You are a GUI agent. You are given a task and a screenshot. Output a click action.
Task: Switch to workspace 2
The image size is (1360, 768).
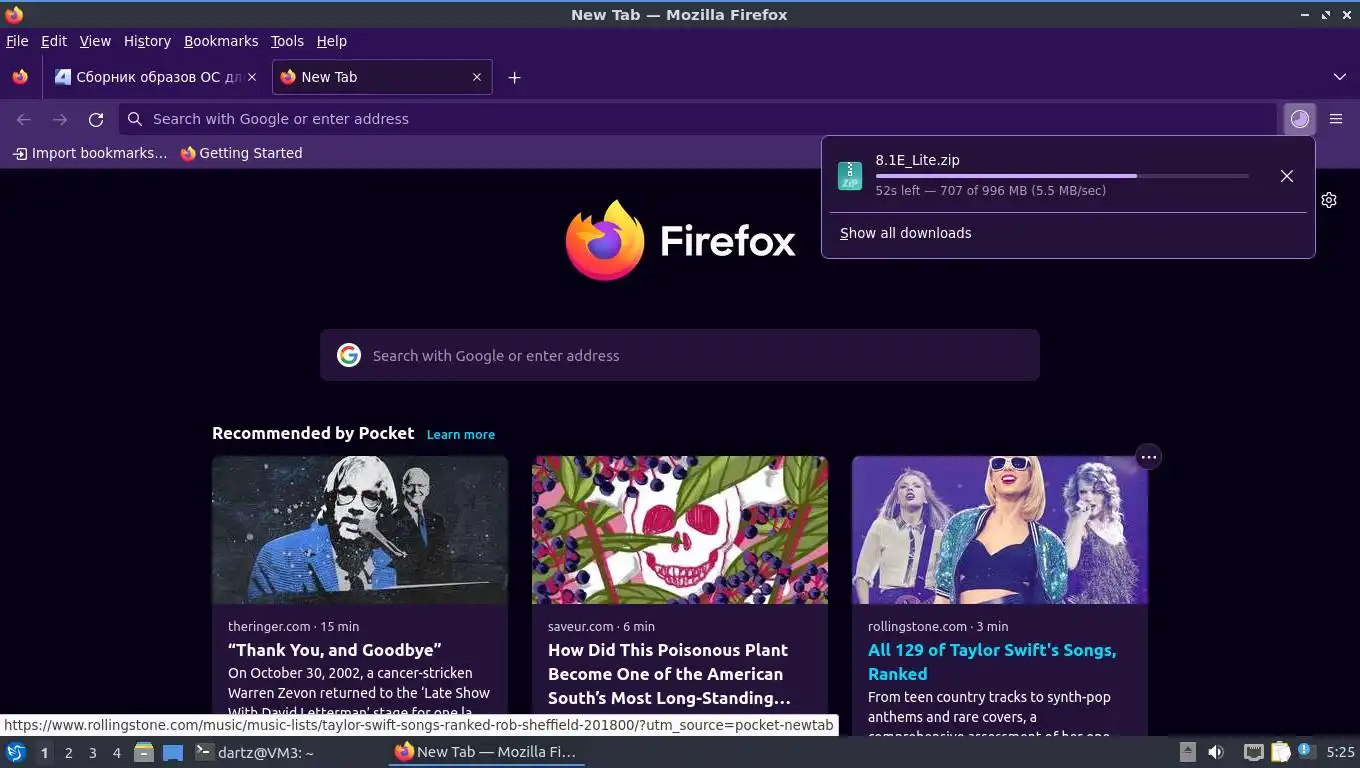click(68, 753)
